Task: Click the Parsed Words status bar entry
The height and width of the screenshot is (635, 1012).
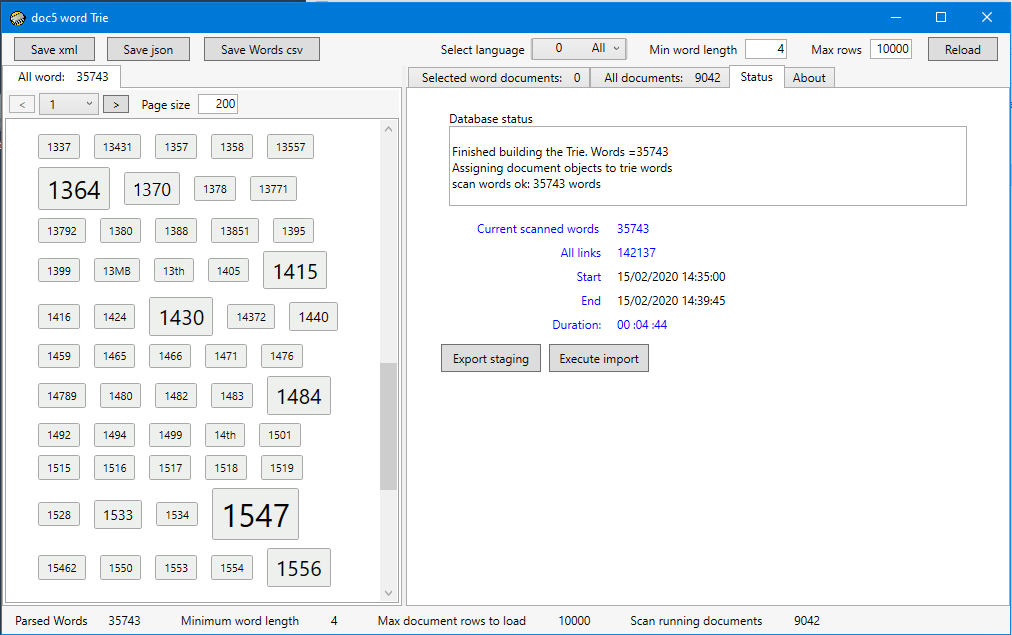Action: 77,621
